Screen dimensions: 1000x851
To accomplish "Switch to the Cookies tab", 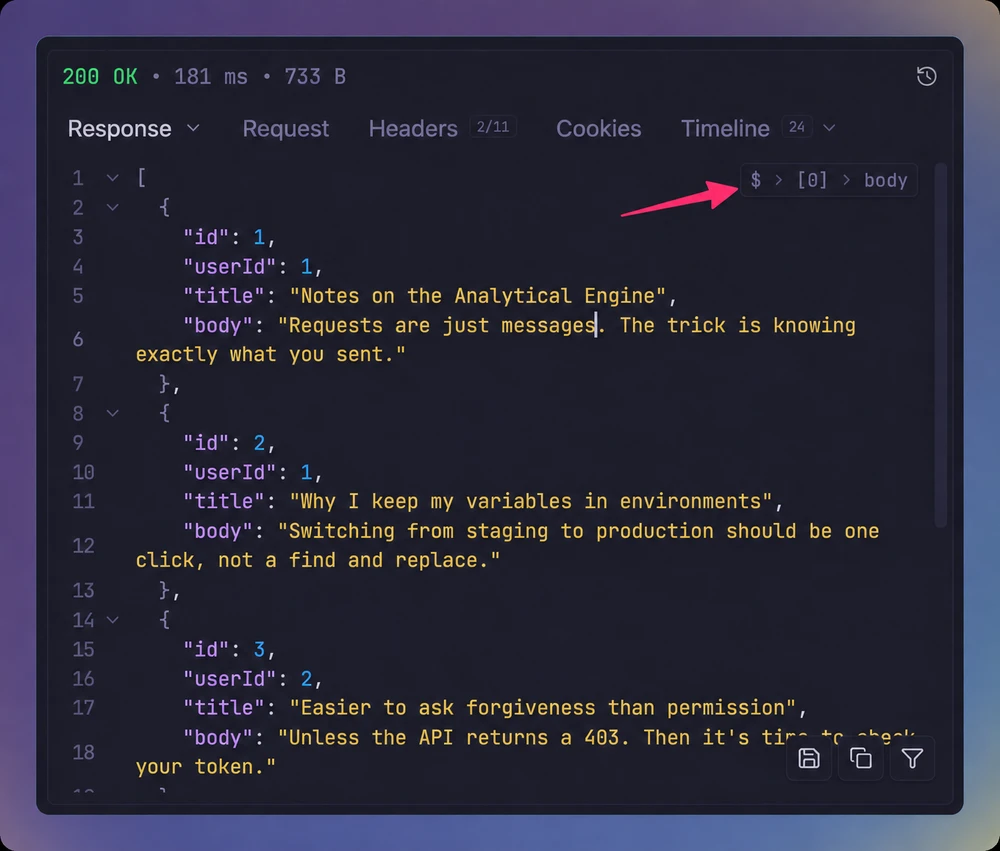I will 598,128.
